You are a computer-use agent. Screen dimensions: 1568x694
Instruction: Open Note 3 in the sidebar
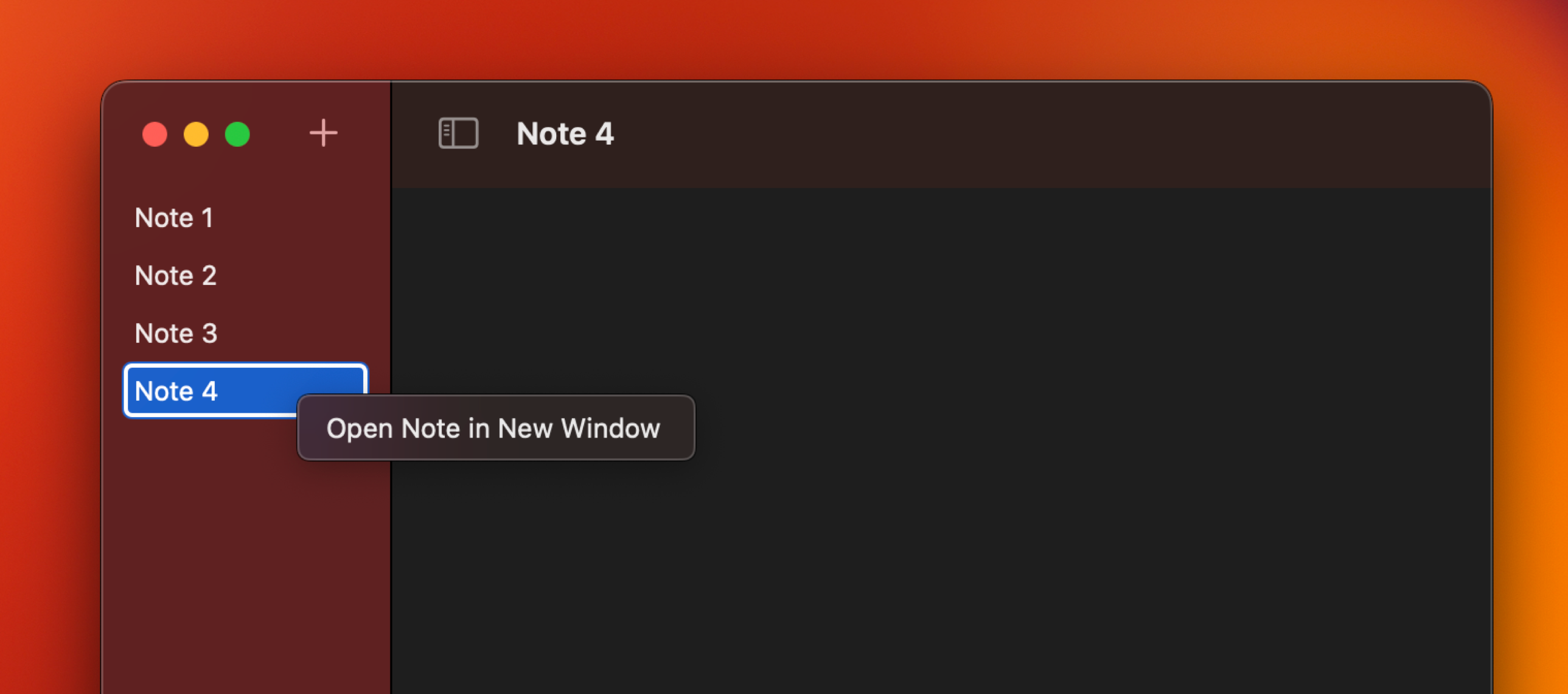pos(175,333)
